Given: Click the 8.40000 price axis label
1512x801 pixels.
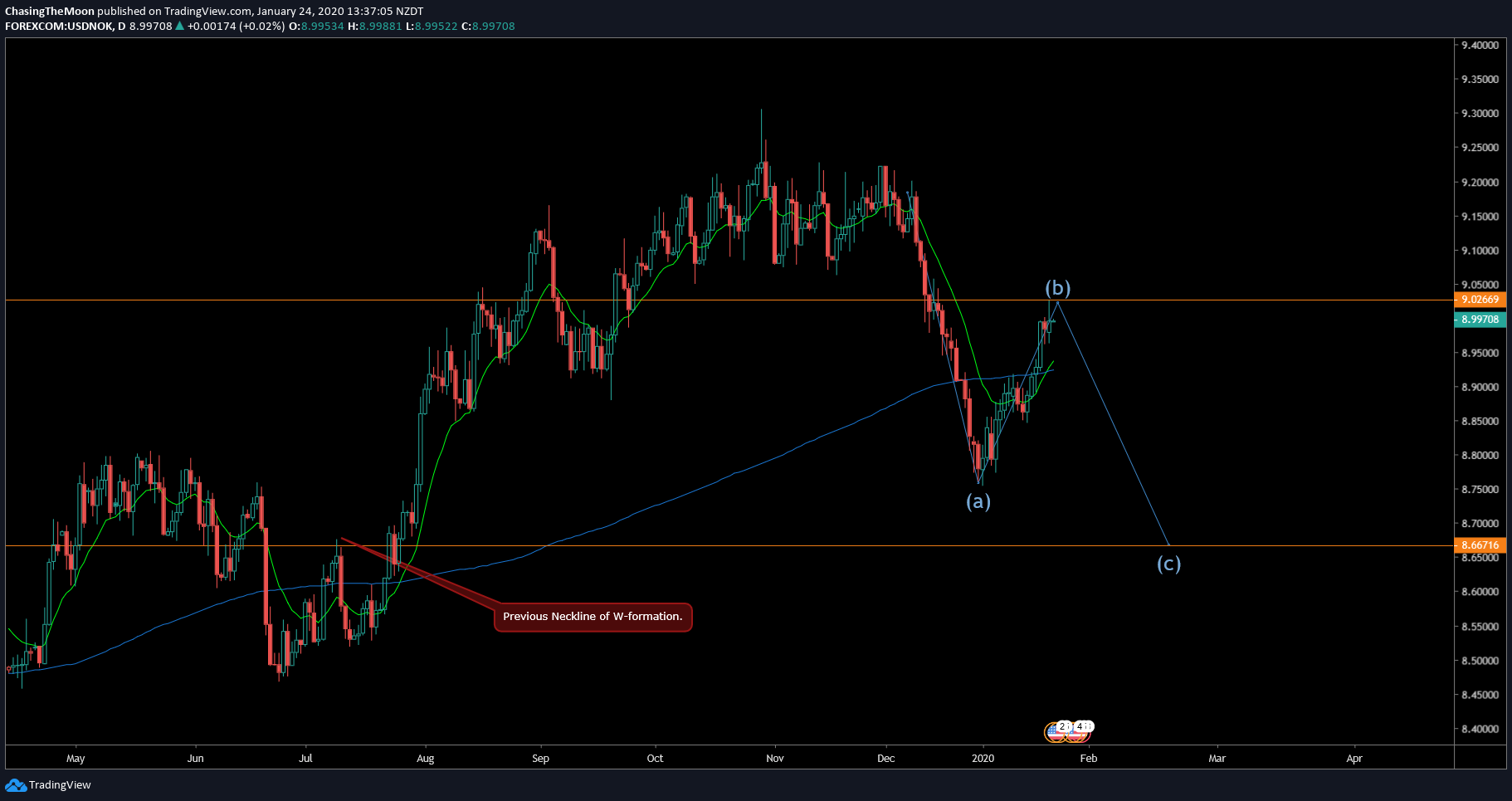Looking at the screenshot, I should [1480, 729].
